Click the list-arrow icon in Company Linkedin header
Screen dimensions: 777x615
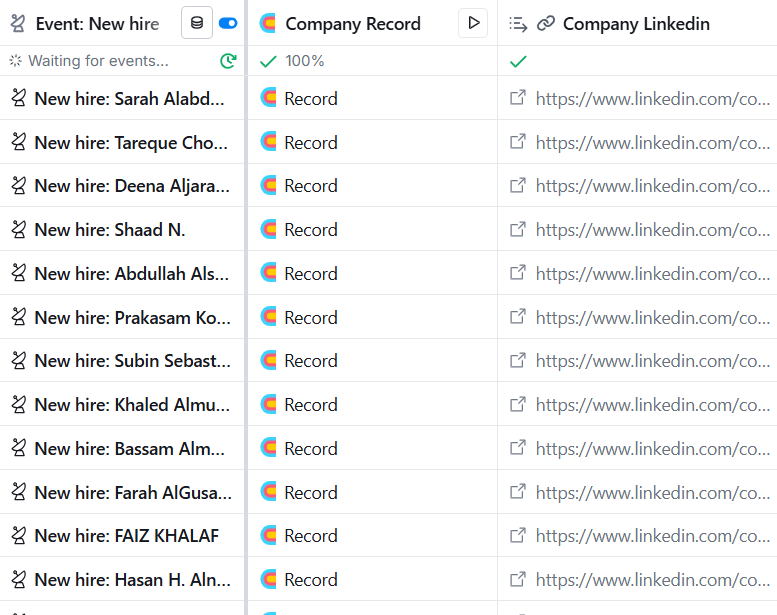click(518, 24)
